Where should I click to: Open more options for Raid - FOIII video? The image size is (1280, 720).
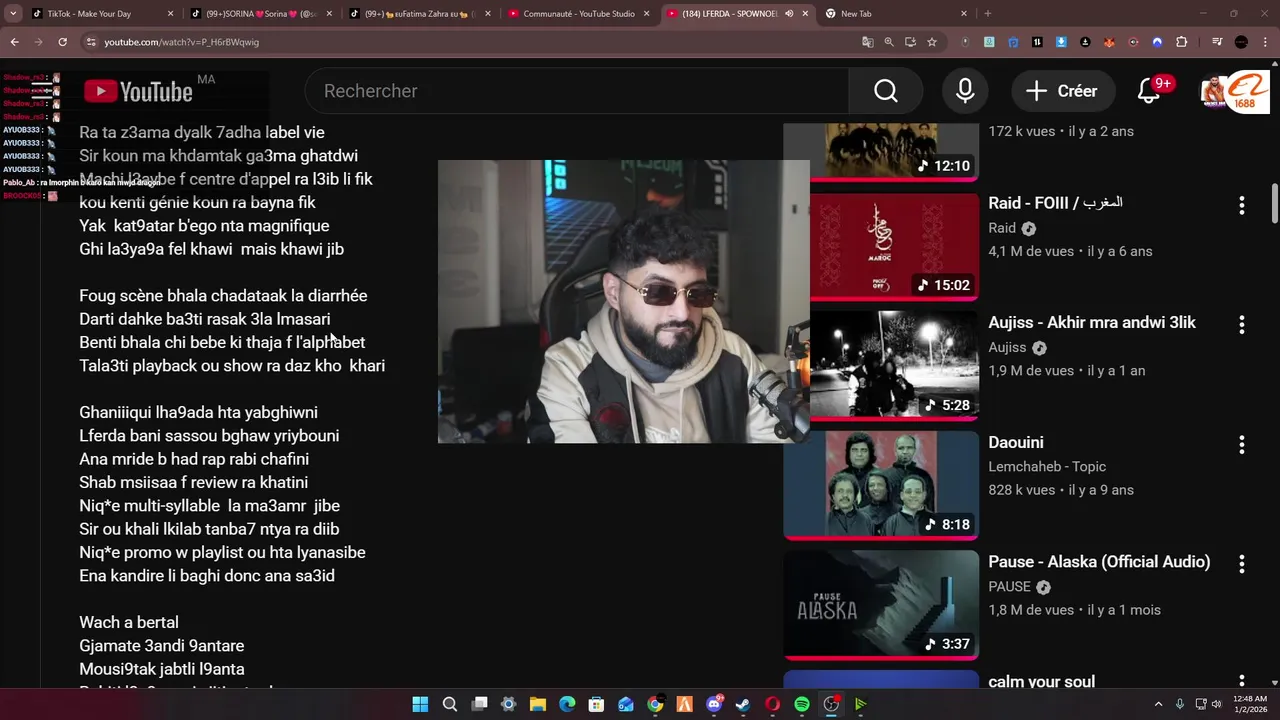(x=1242, y=205)
